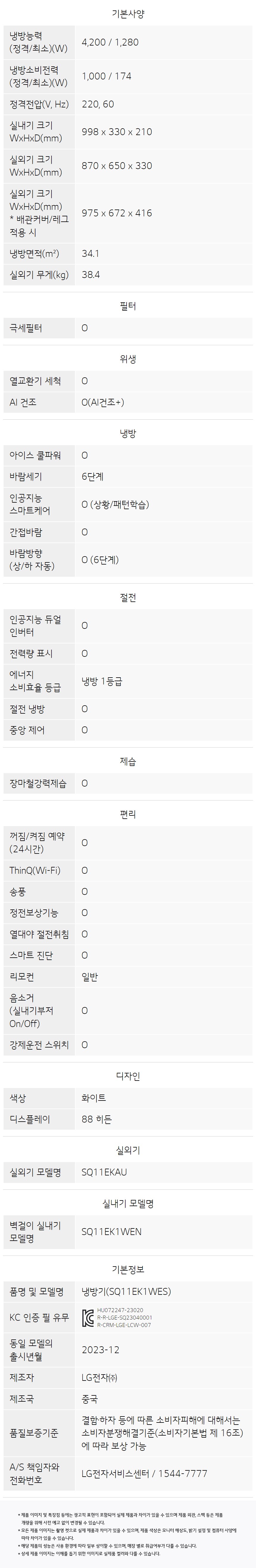This screenshot has height=1568, width=256.
Task: Click the indoor unit size 998 x 330 x 210
Action: pos(117,132)
